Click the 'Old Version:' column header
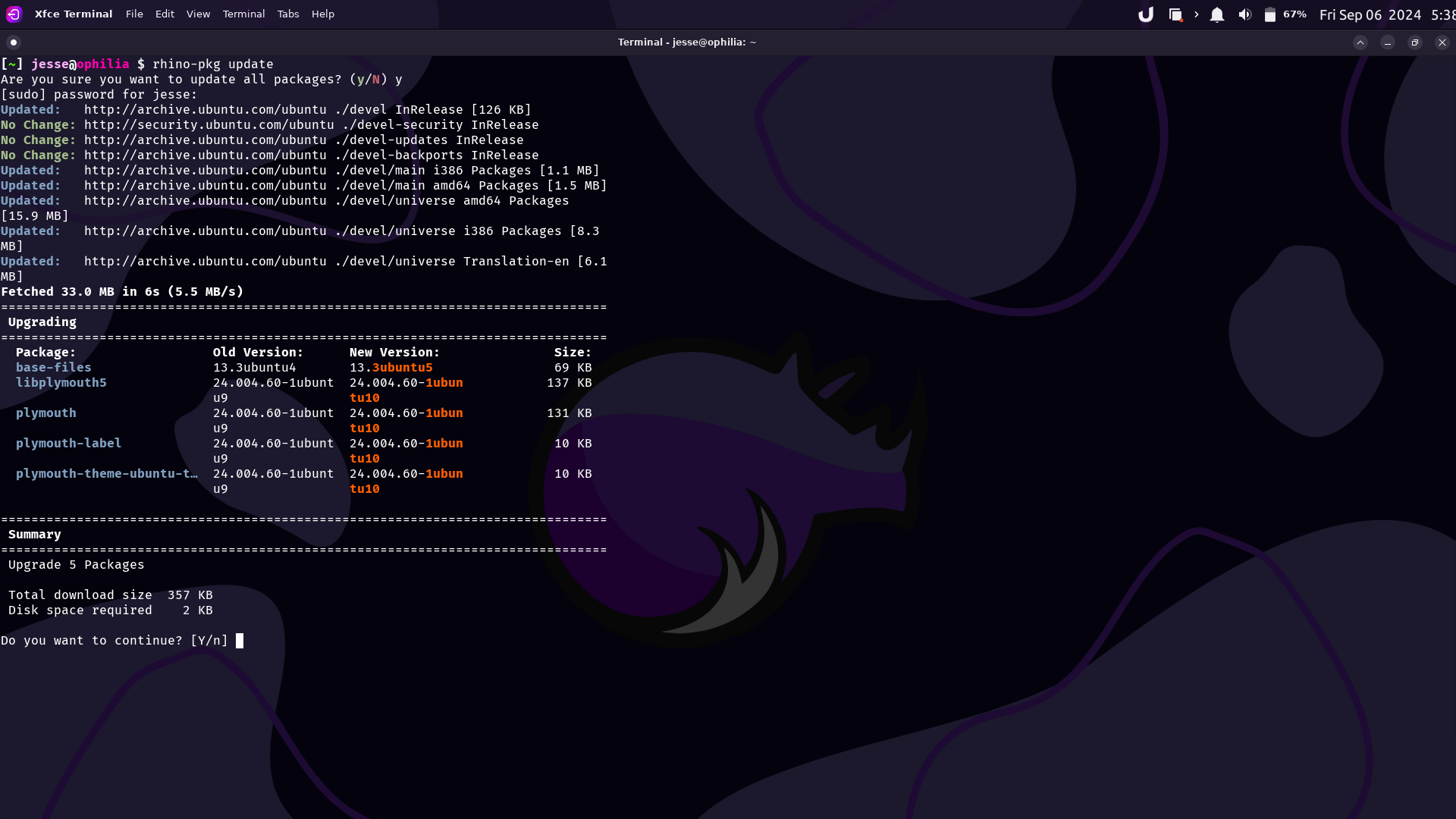1456x819 pixels. pos(258,352)
